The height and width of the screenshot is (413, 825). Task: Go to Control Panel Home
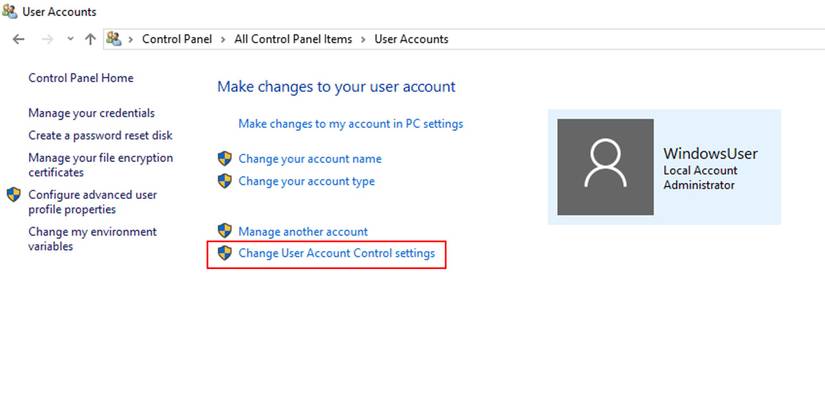pos(80,78)
